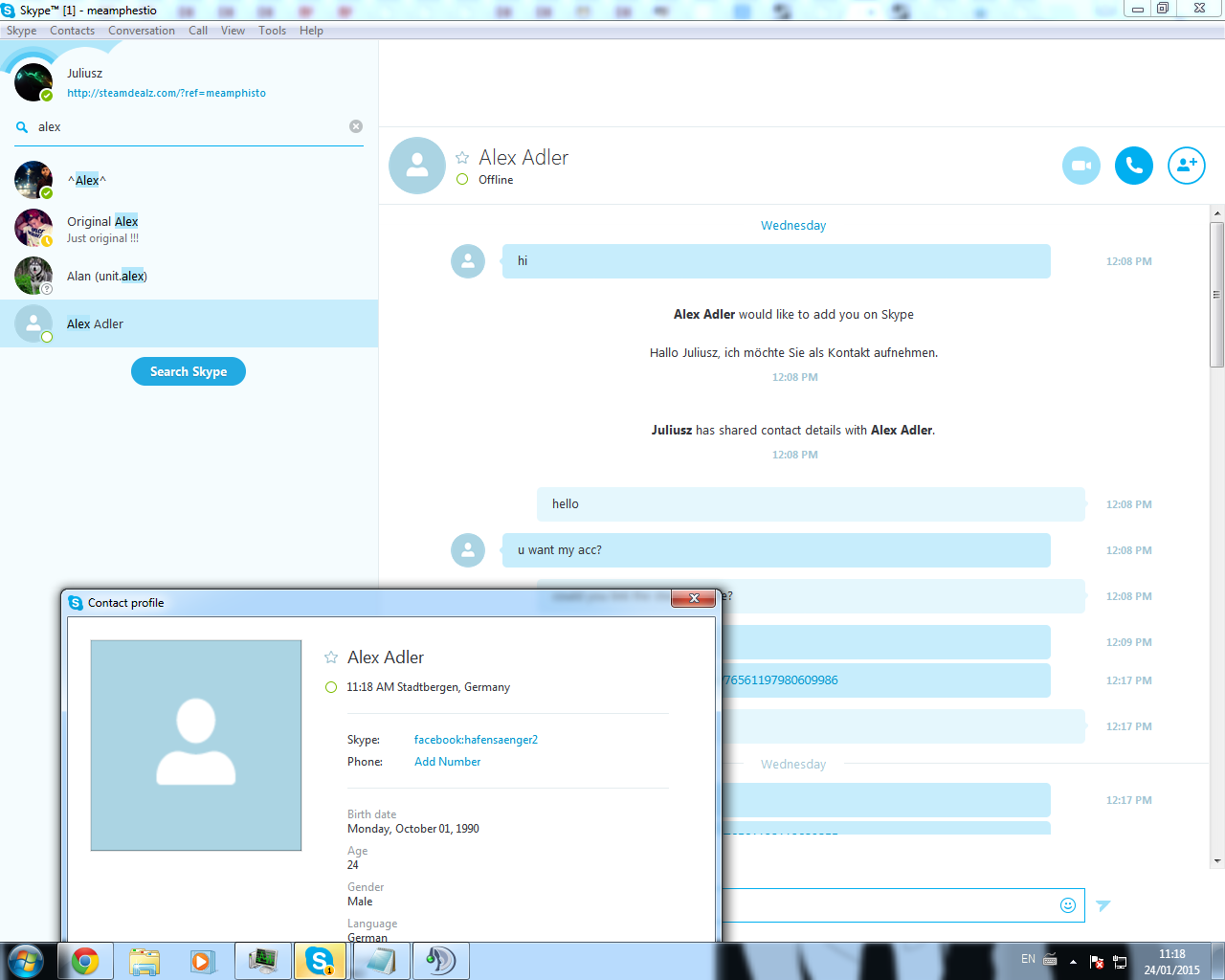
Task: Click the conversation vertical scrollbar thumb
Action: pos(1217,295)
